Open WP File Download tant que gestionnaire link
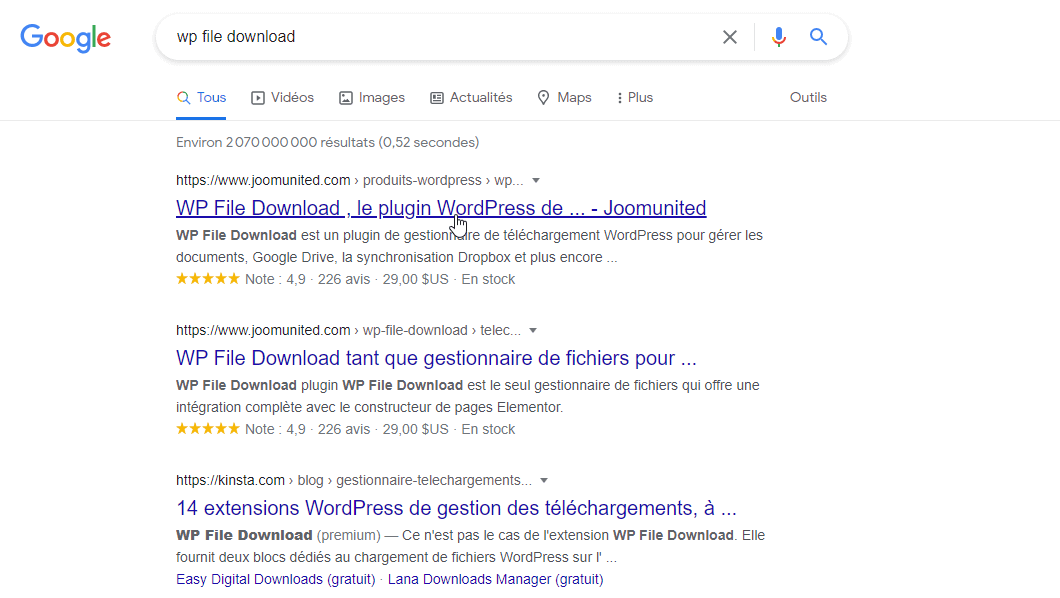The height and width of the screenshot is (598, 1060). pyautogui.click(x=436, y=358)
